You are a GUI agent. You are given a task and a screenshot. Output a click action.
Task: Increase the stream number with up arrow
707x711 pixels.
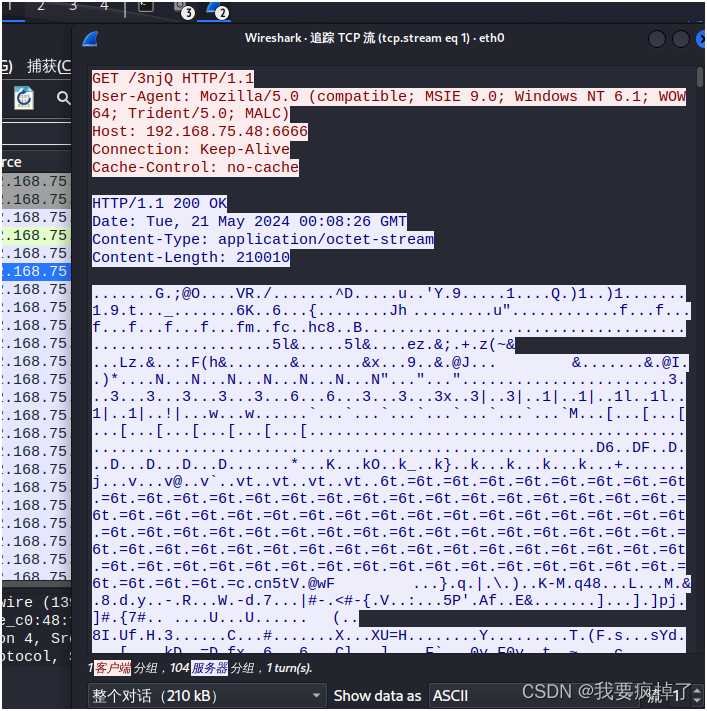tap(697, 690)
